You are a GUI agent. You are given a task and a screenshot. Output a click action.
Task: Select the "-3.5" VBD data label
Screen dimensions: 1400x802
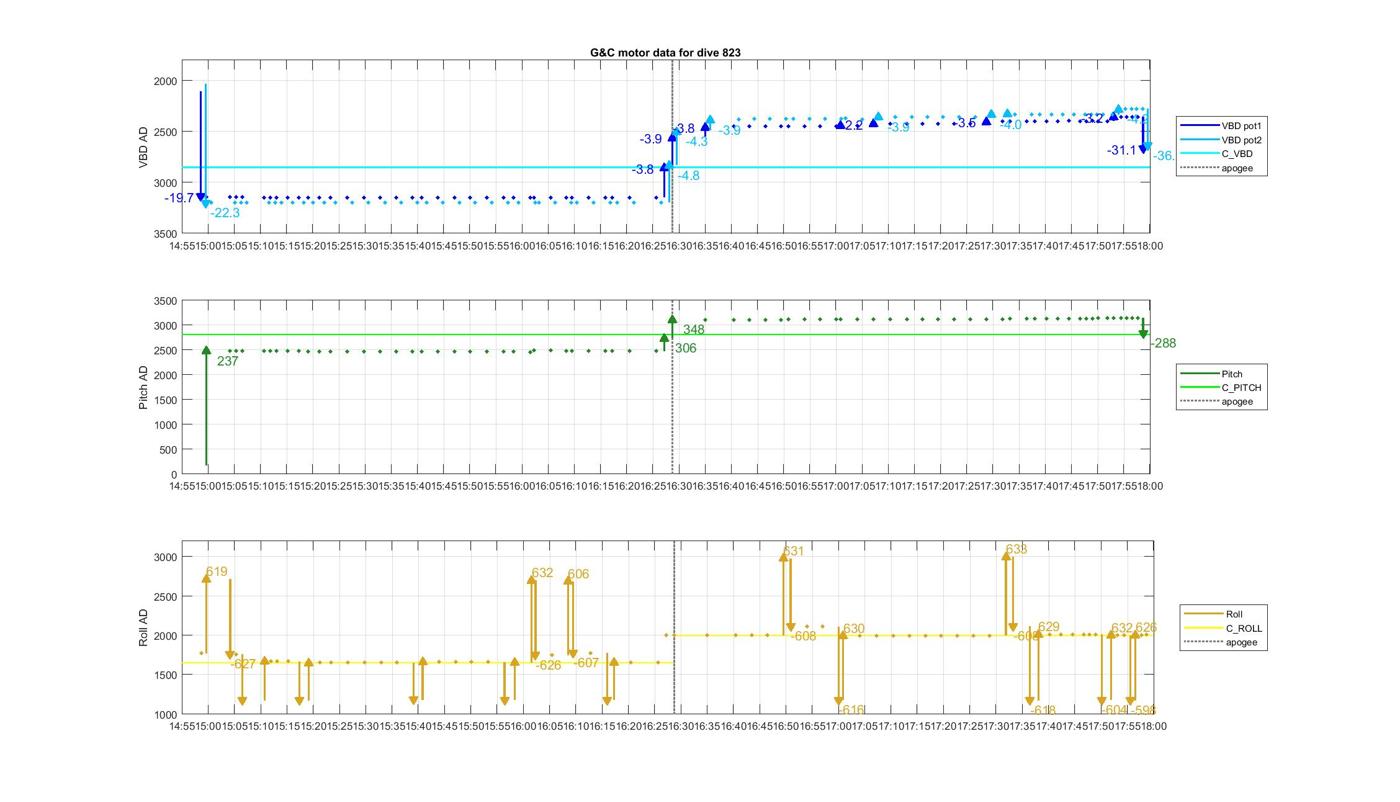(x=964, y=123)
